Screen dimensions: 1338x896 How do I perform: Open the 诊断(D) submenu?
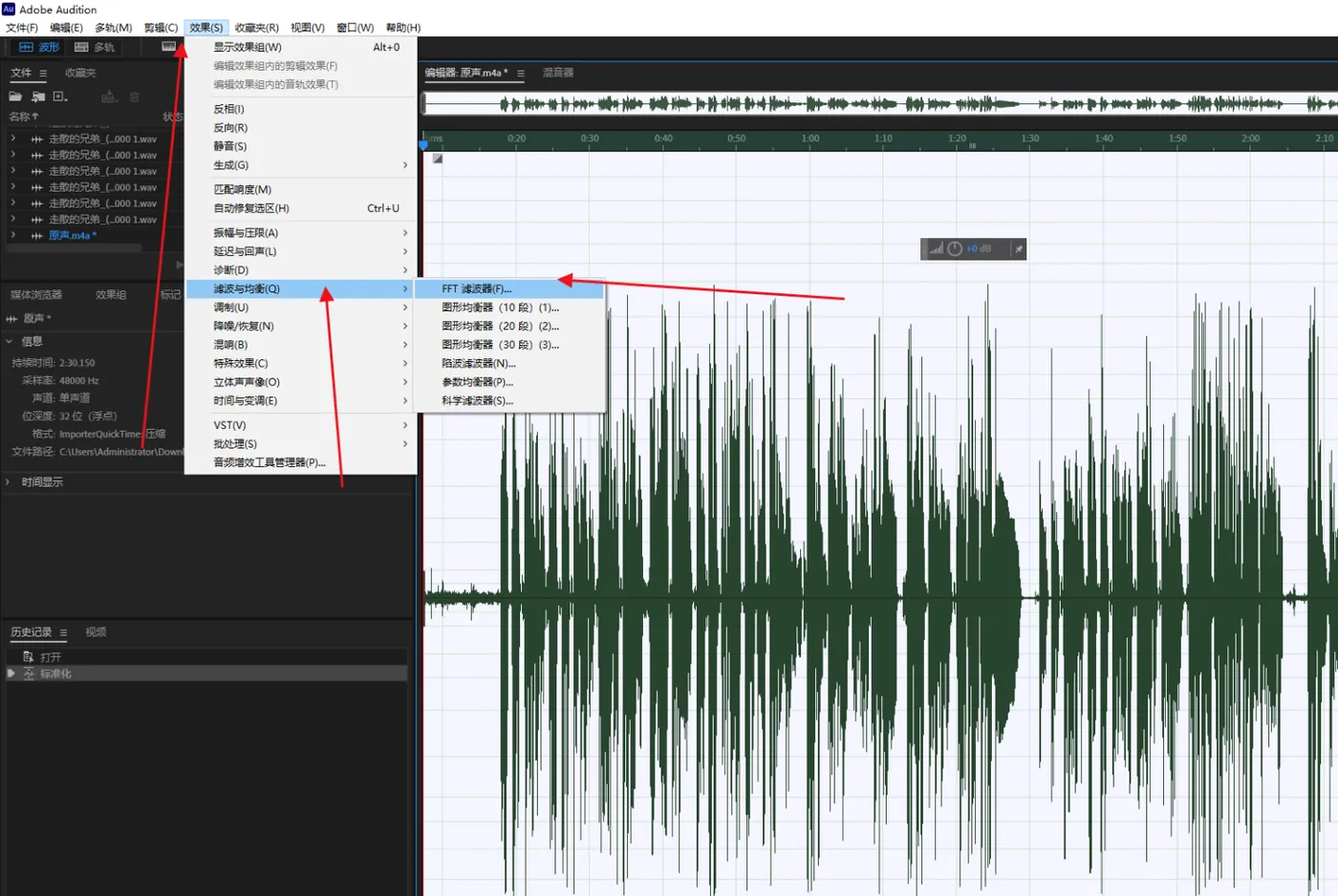[301, 270]
